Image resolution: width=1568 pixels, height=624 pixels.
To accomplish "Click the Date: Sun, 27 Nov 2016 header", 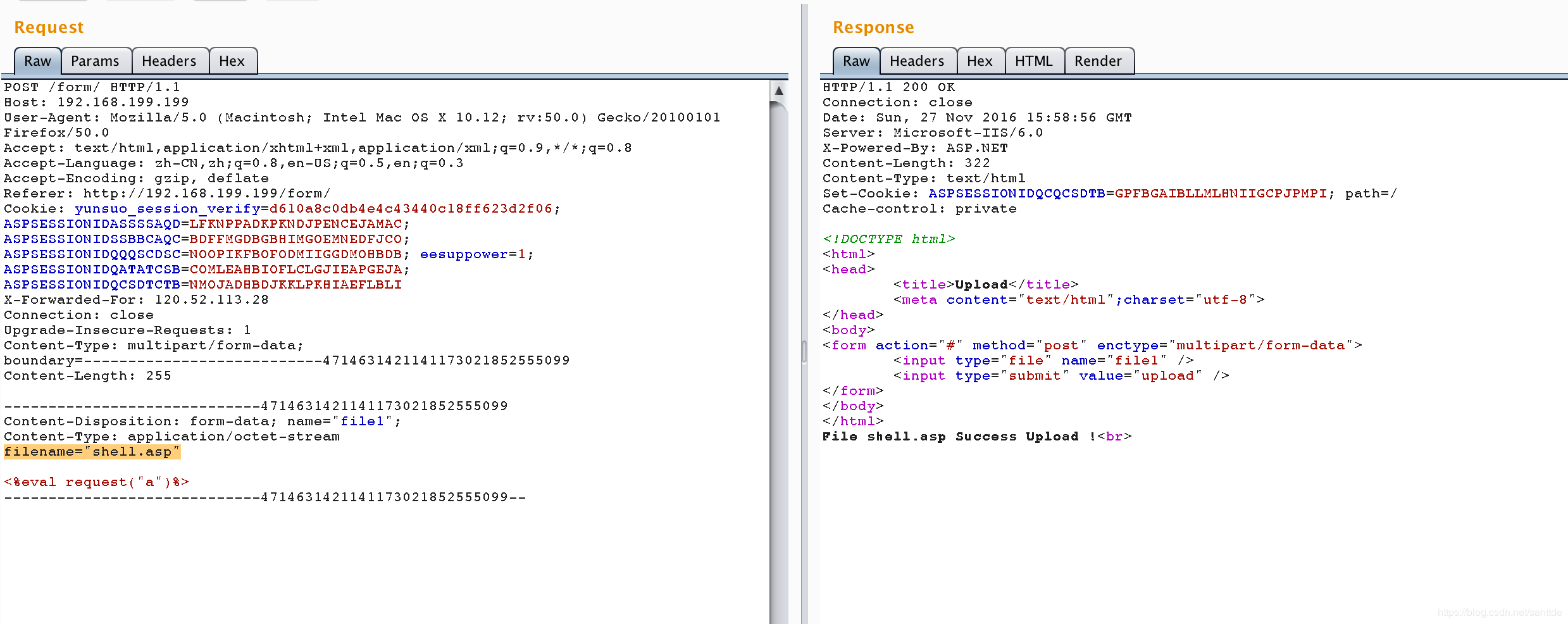I will tap(977, 117).
